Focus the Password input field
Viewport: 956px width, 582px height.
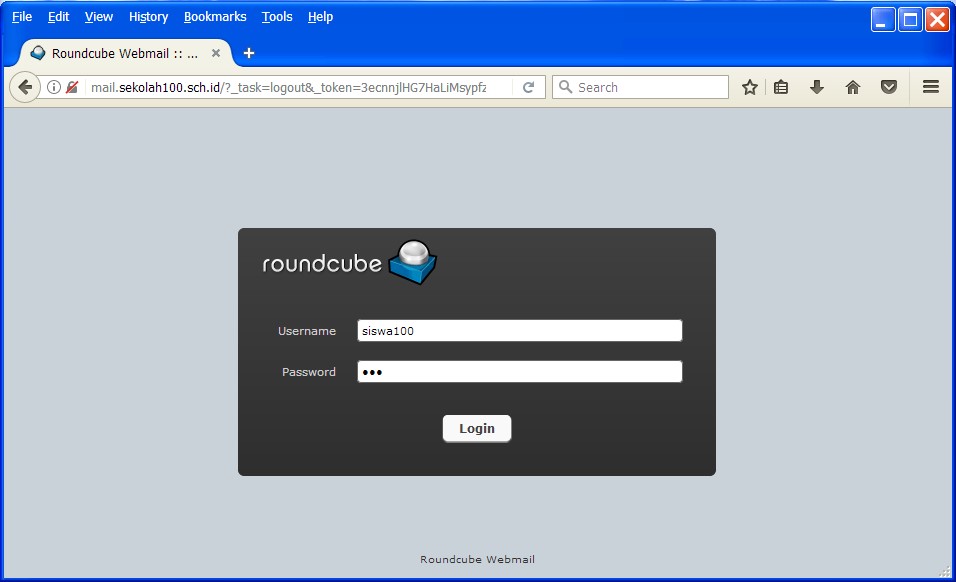coord(519,372)
